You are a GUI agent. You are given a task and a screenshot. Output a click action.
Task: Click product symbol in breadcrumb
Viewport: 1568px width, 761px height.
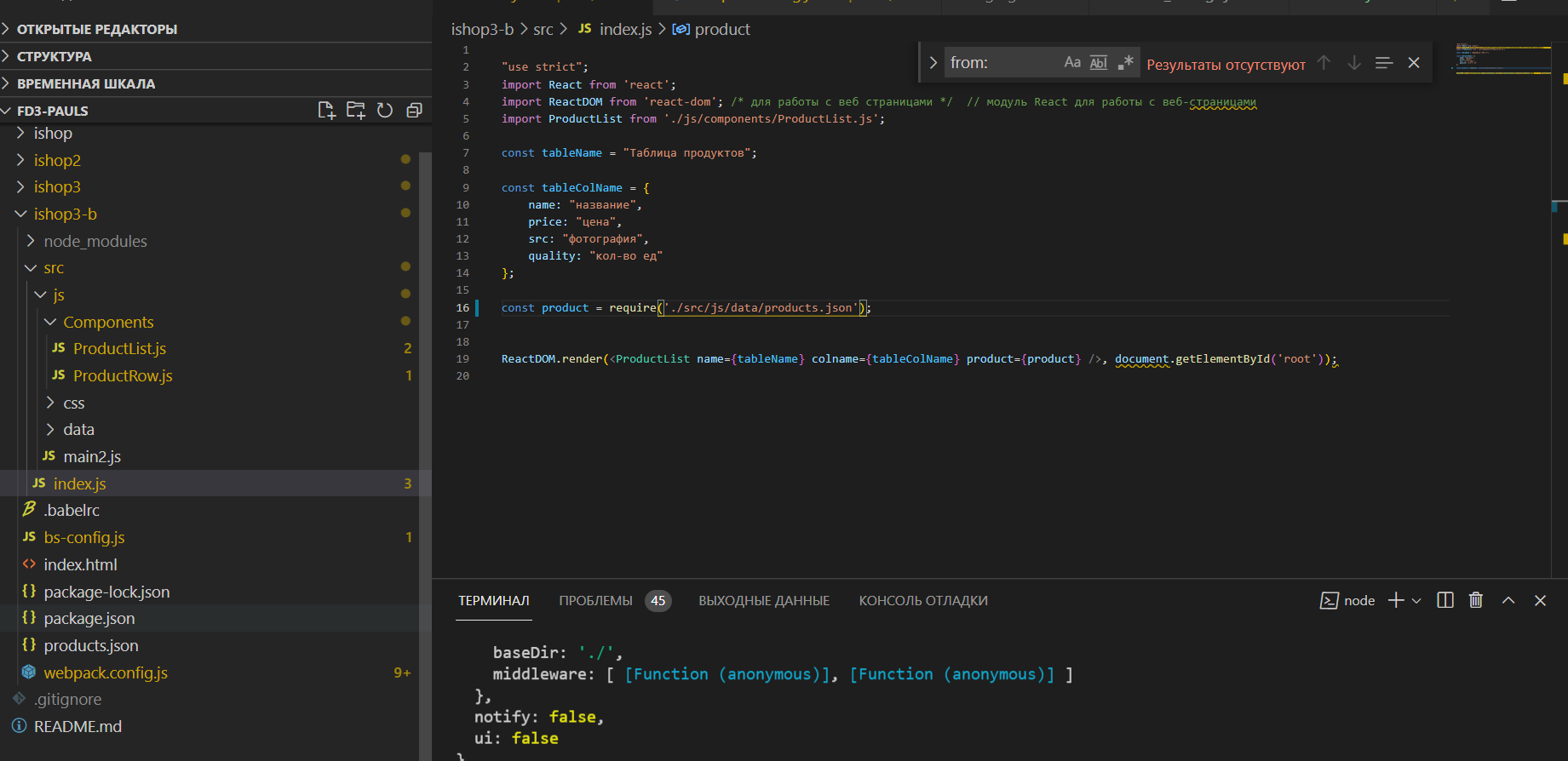point(711,29)
